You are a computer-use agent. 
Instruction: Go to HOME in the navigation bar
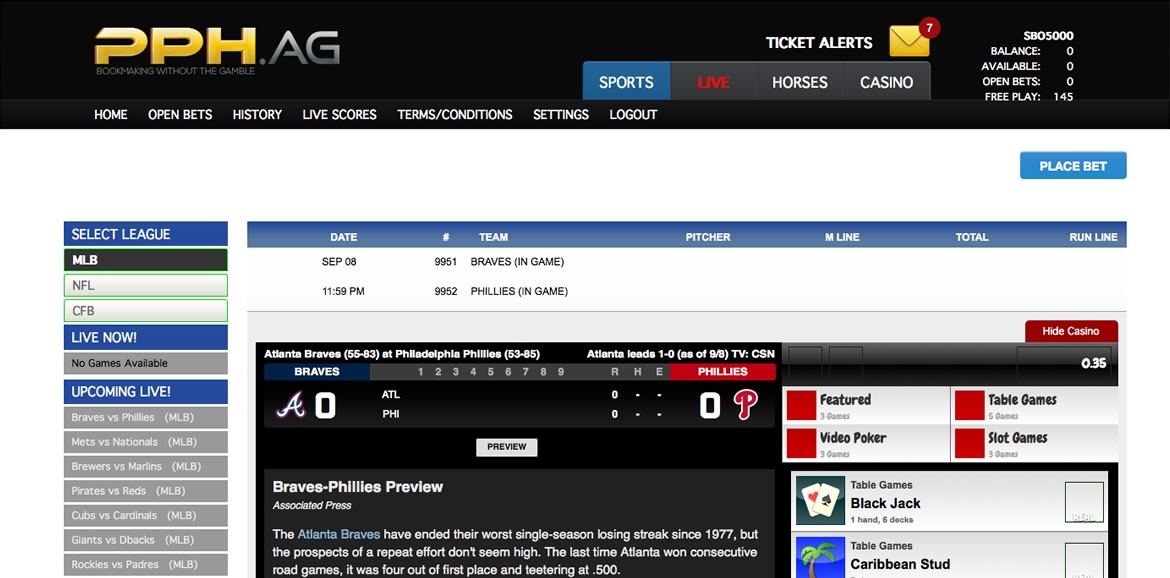(110, 115)
